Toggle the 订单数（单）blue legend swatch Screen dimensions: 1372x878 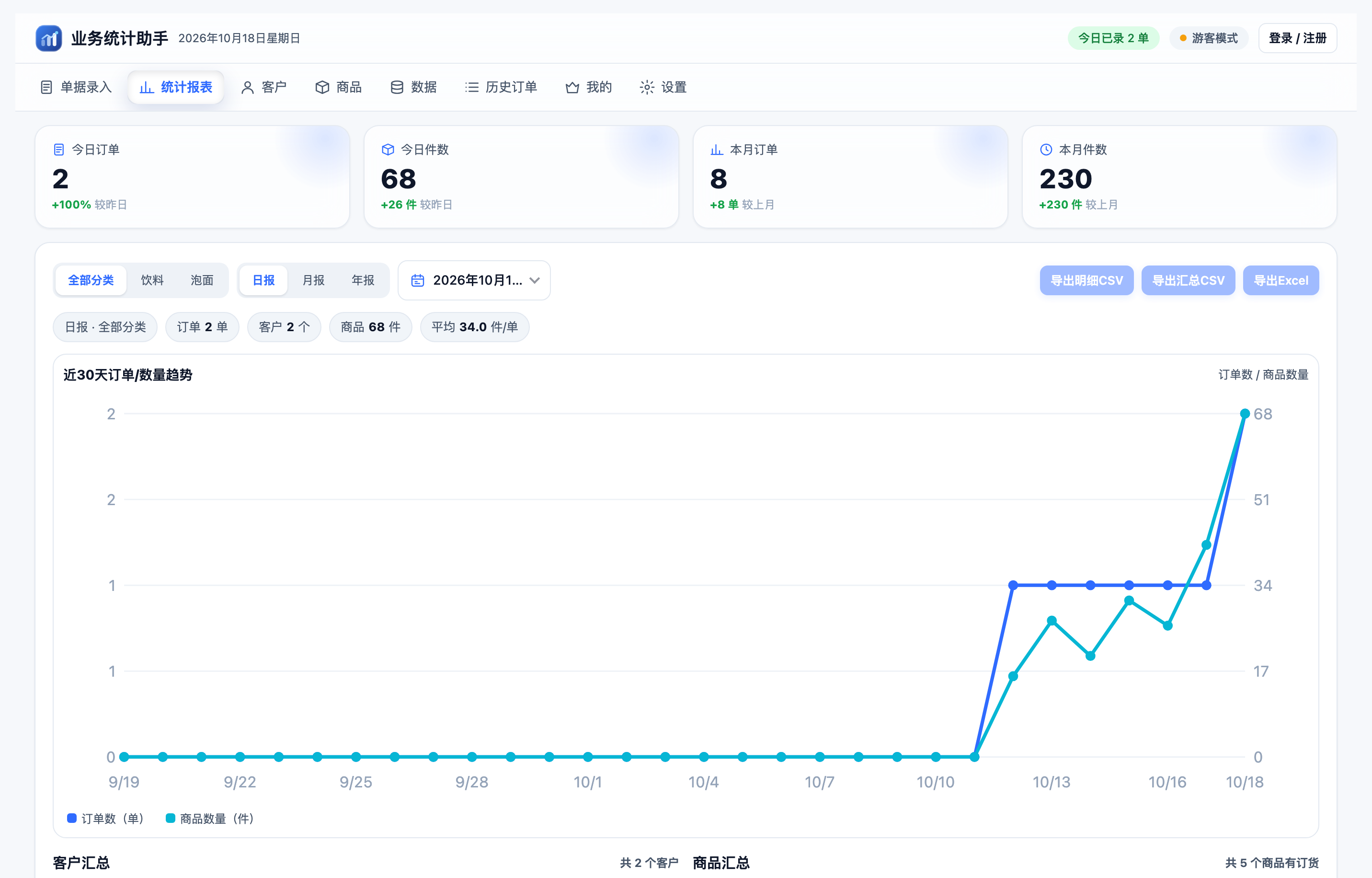click(x=72, y=818)
